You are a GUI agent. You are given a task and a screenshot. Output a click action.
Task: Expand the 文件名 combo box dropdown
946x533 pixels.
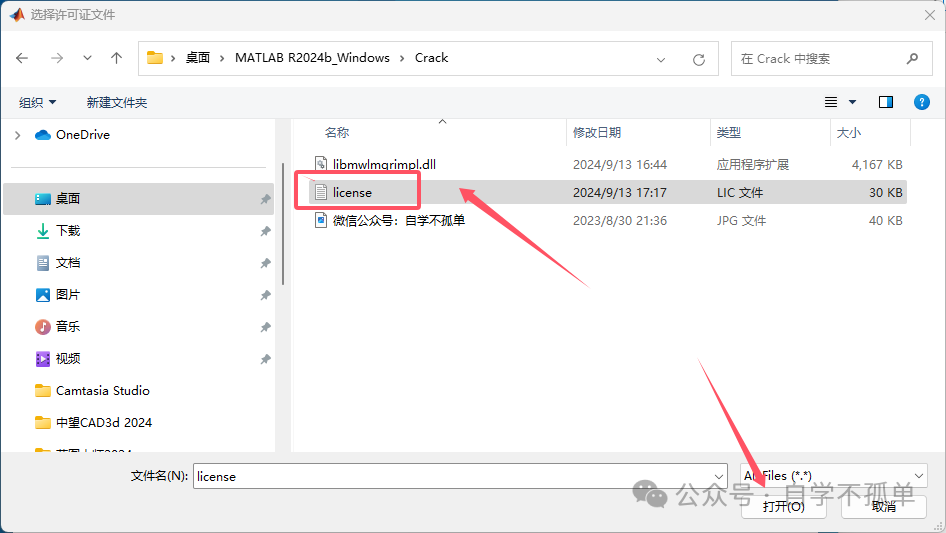click(719, 476)
